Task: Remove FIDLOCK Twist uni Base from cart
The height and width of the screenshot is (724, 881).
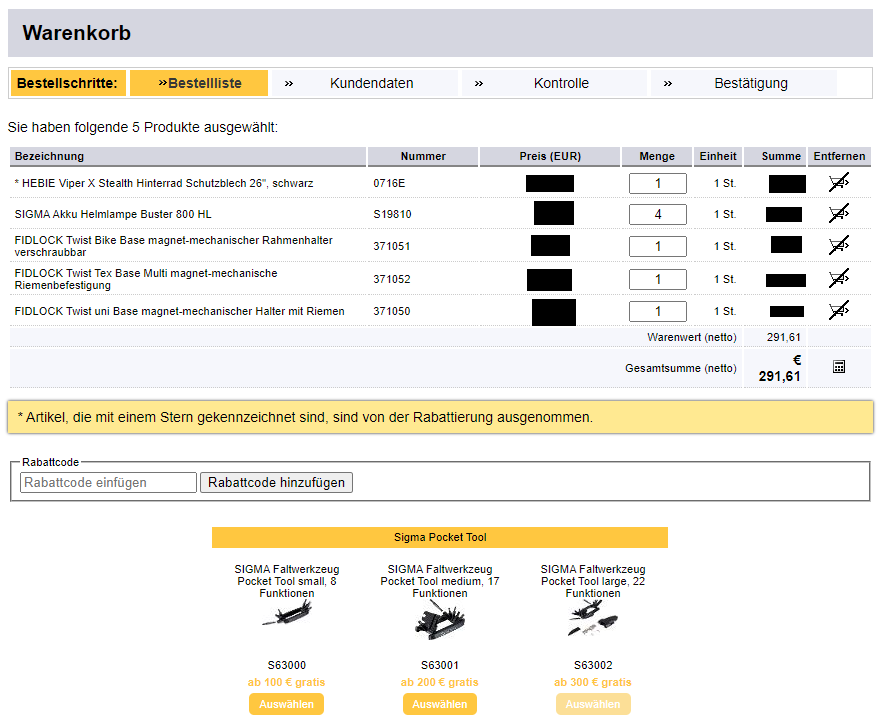Action: [x=838, y=311]
